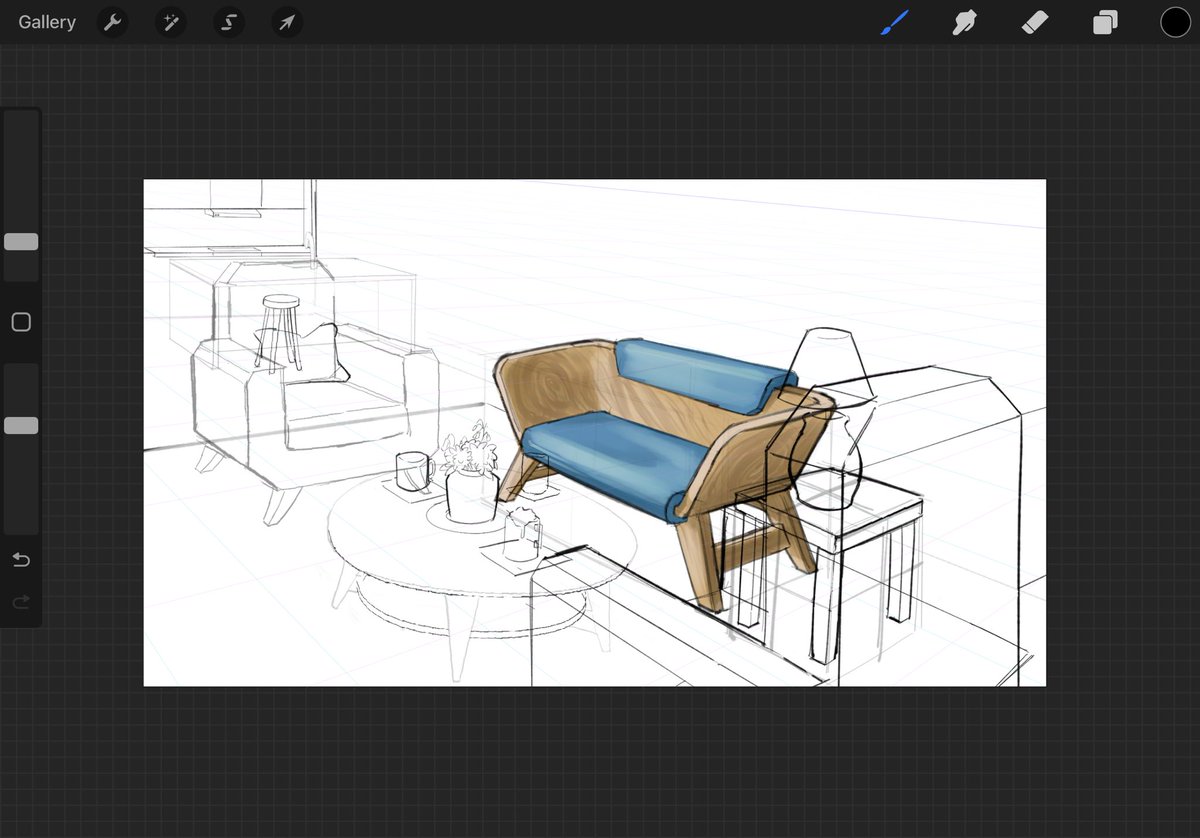This screenshot has height=838, width=1200.
Task: Redo the last undone stroke
Action: [21, 602]
